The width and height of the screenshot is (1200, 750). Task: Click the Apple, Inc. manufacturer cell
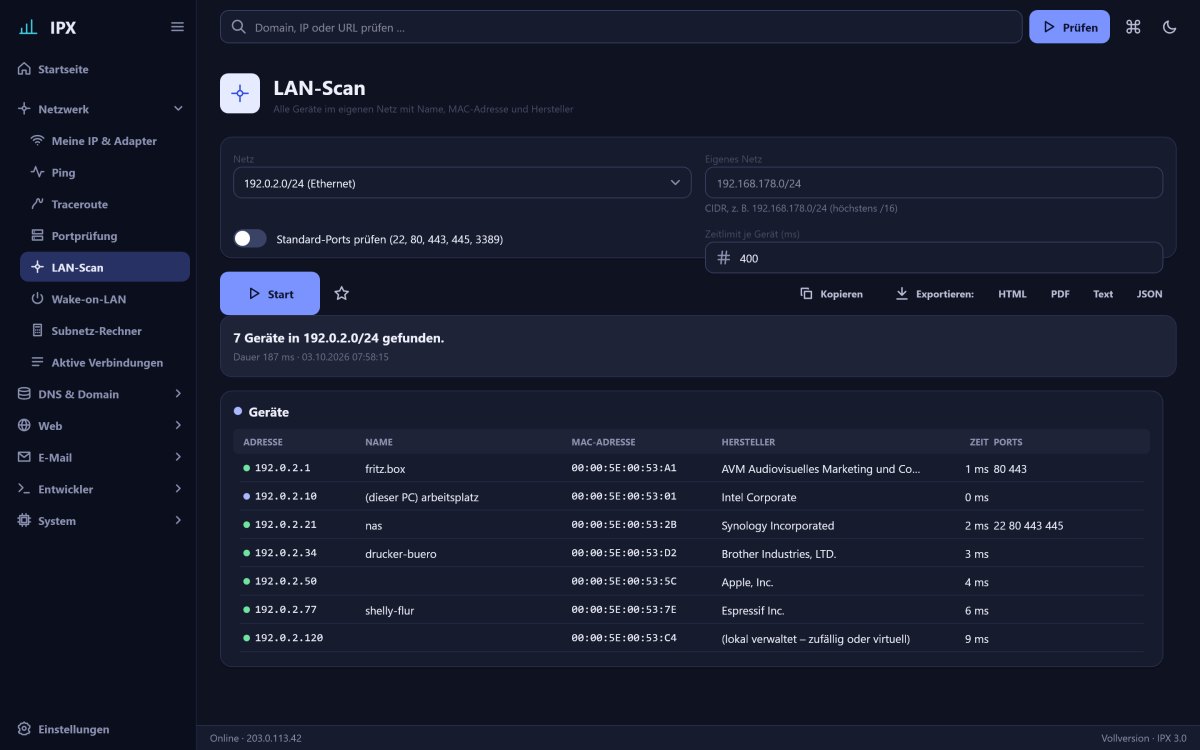click(x=747, y=582)
